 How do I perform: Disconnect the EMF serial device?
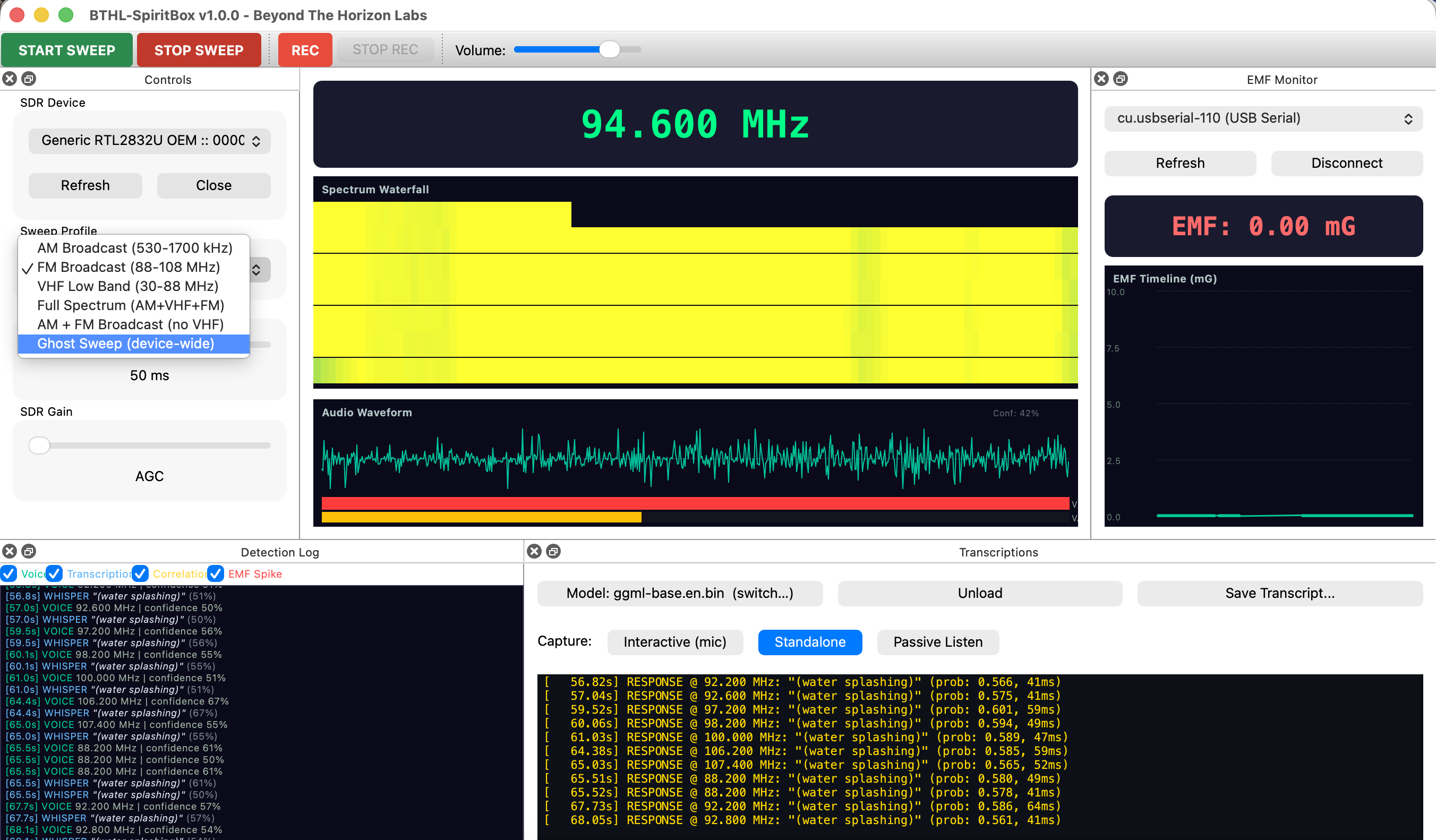click(1347, 164)
